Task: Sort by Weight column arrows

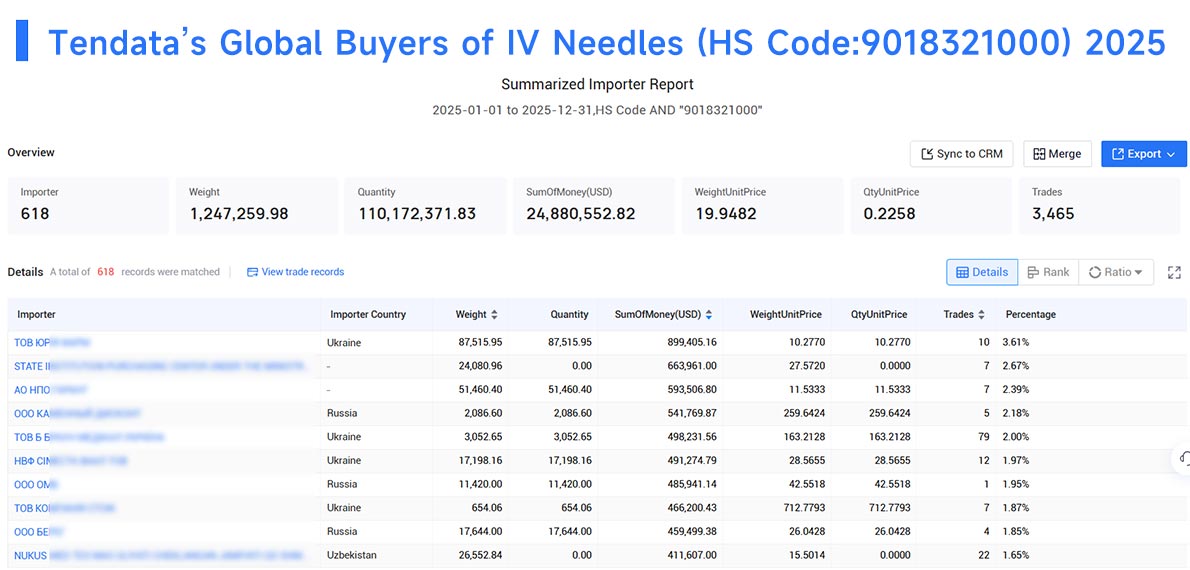Action: coord(495,314)
